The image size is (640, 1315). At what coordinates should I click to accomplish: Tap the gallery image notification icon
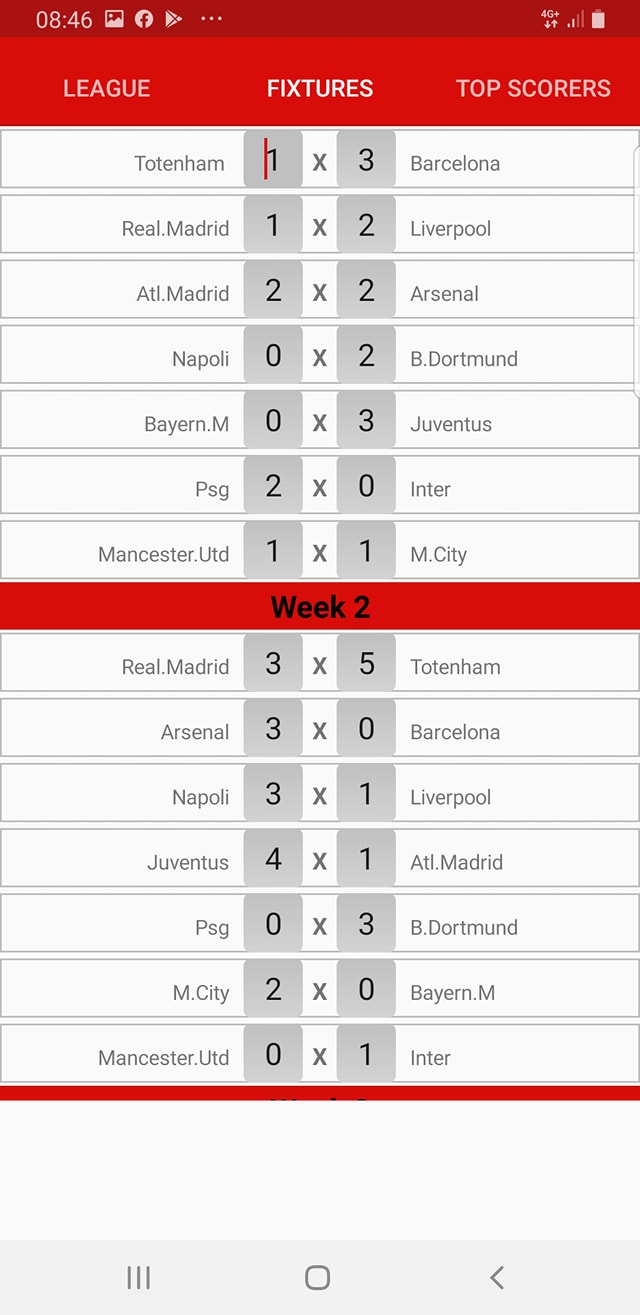pyautogui.click(x=114, y=19)
